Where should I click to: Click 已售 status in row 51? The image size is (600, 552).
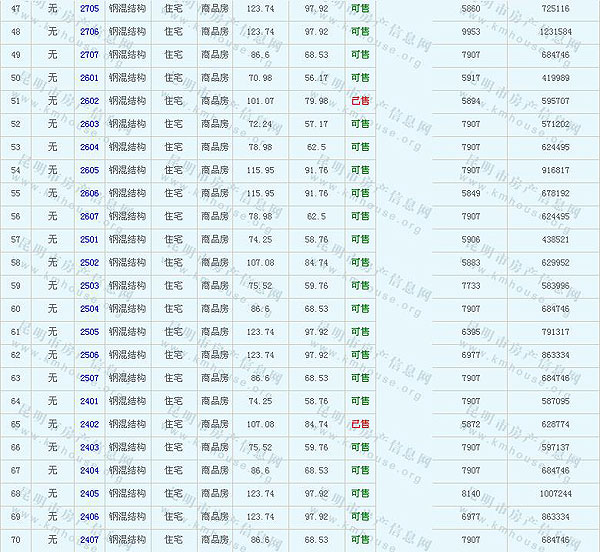360,100
